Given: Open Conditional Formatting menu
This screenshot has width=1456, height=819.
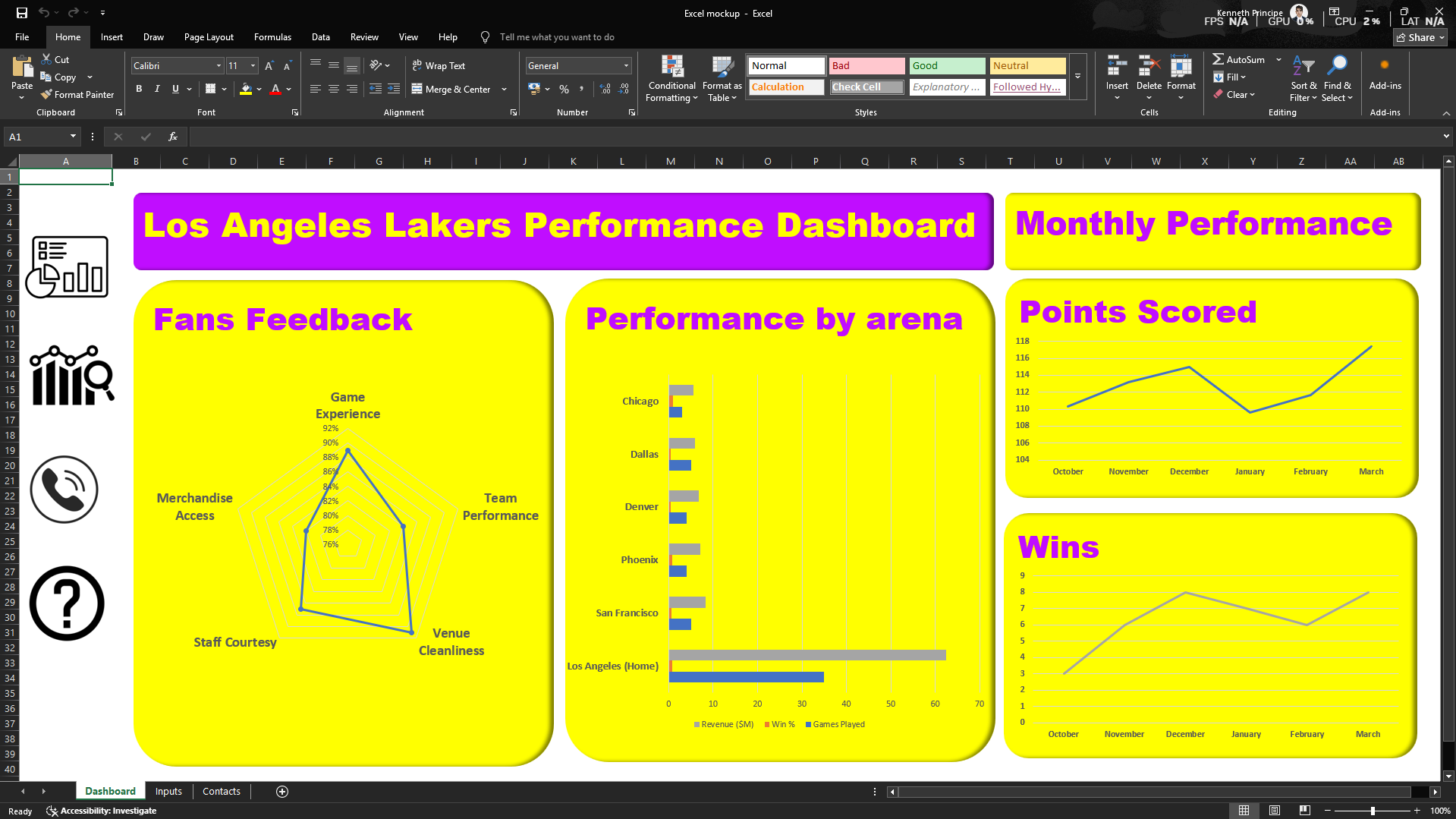Looking at the screenshot, I should (x=671, y=78).
